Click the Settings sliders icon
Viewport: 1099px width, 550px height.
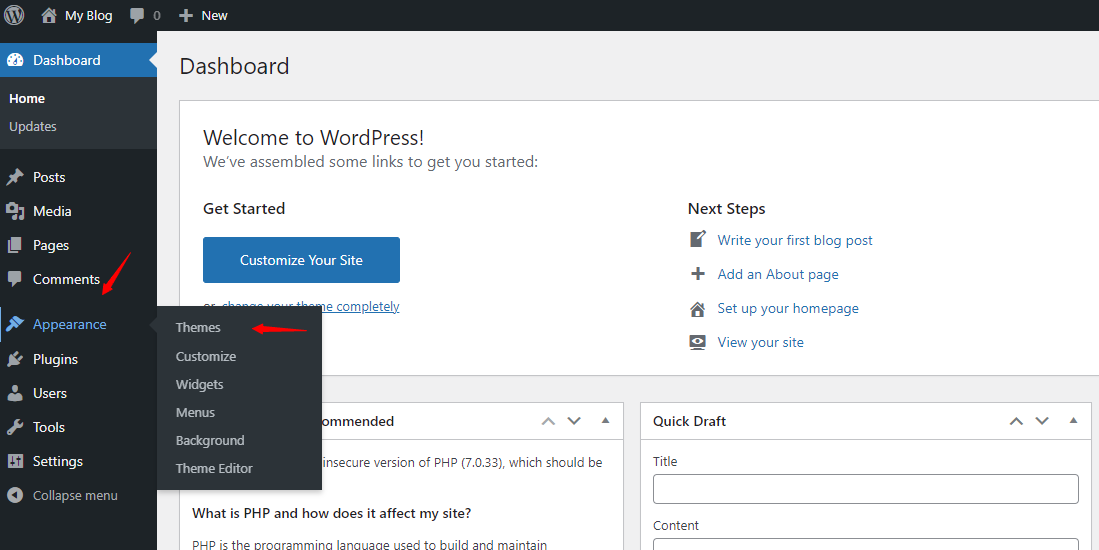click(x=15, y=461)
